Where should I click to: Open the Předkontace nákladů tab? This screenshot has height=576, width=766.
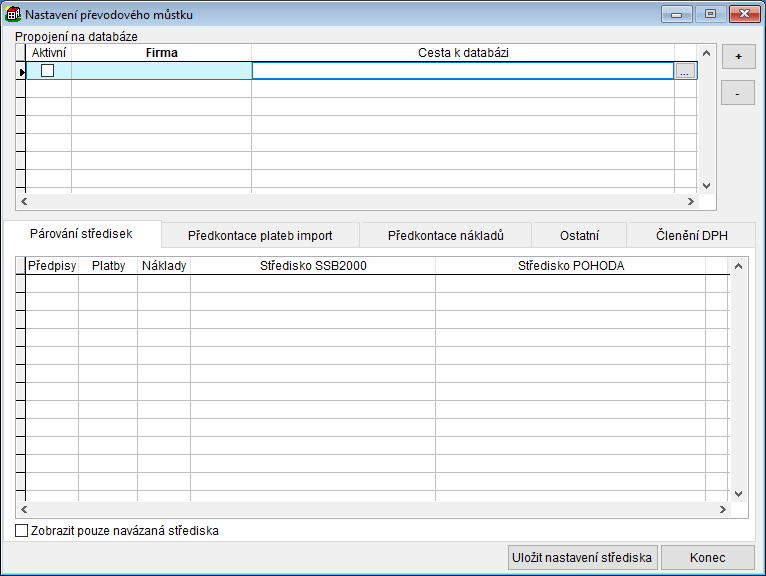click(x=445, y=236)
